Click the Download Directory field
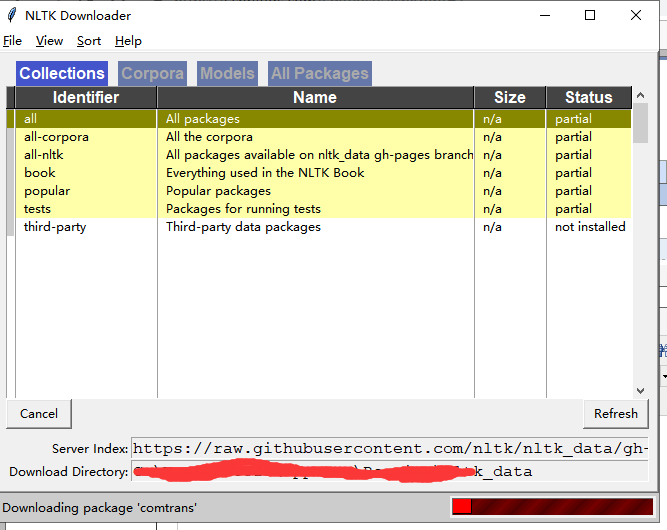 click(390, 471)
